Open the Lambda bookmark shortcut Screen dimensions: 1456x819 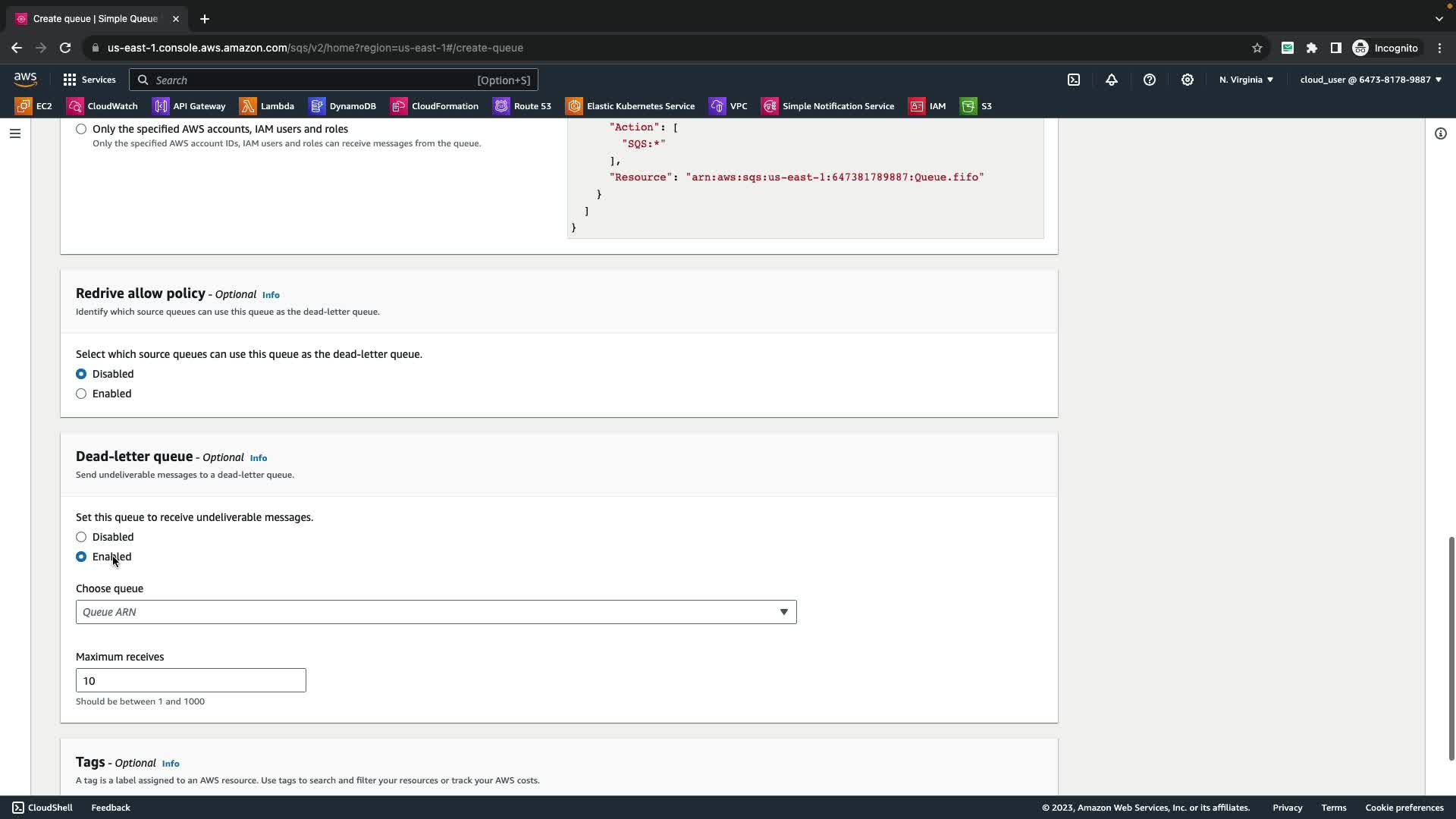tap(267, 106)
